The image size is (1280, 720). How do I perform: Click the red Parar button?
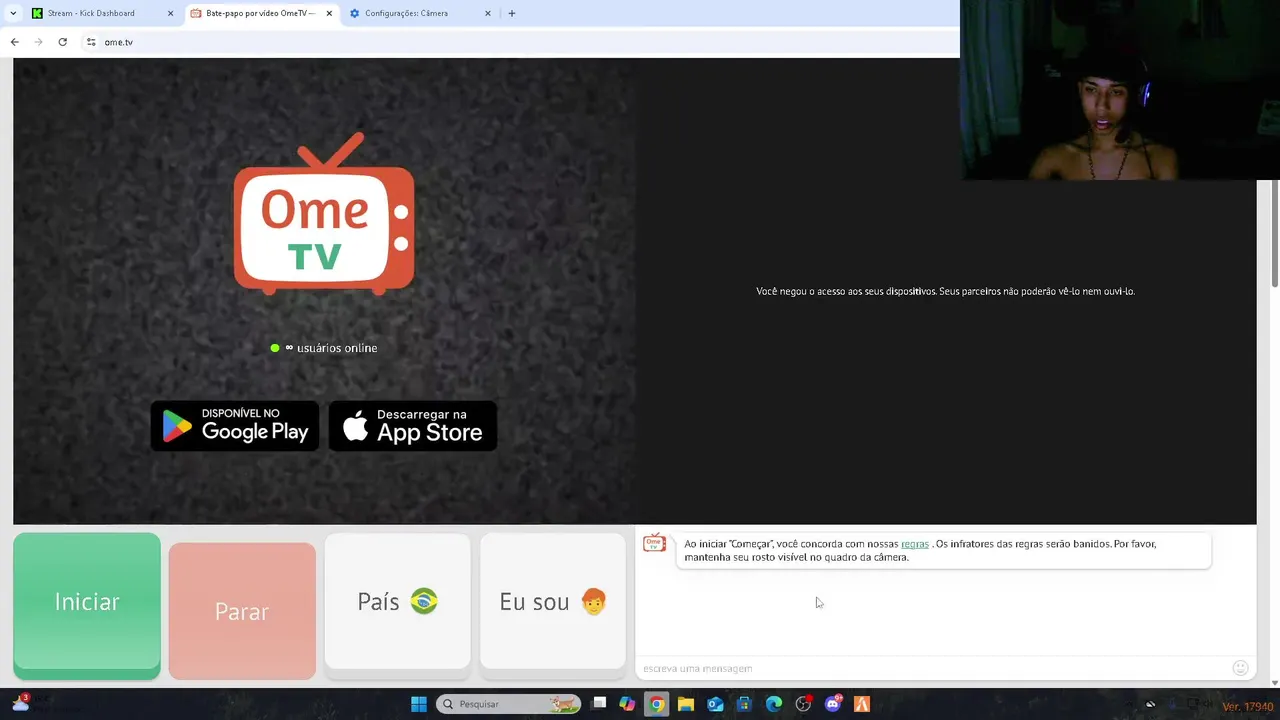tap(242, 611)
